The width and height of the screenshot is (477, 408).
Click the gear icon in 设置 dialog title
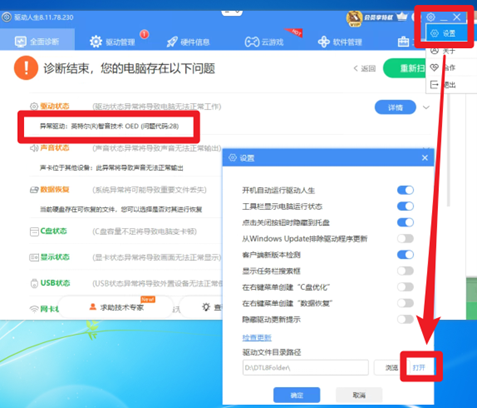point(232,158)
